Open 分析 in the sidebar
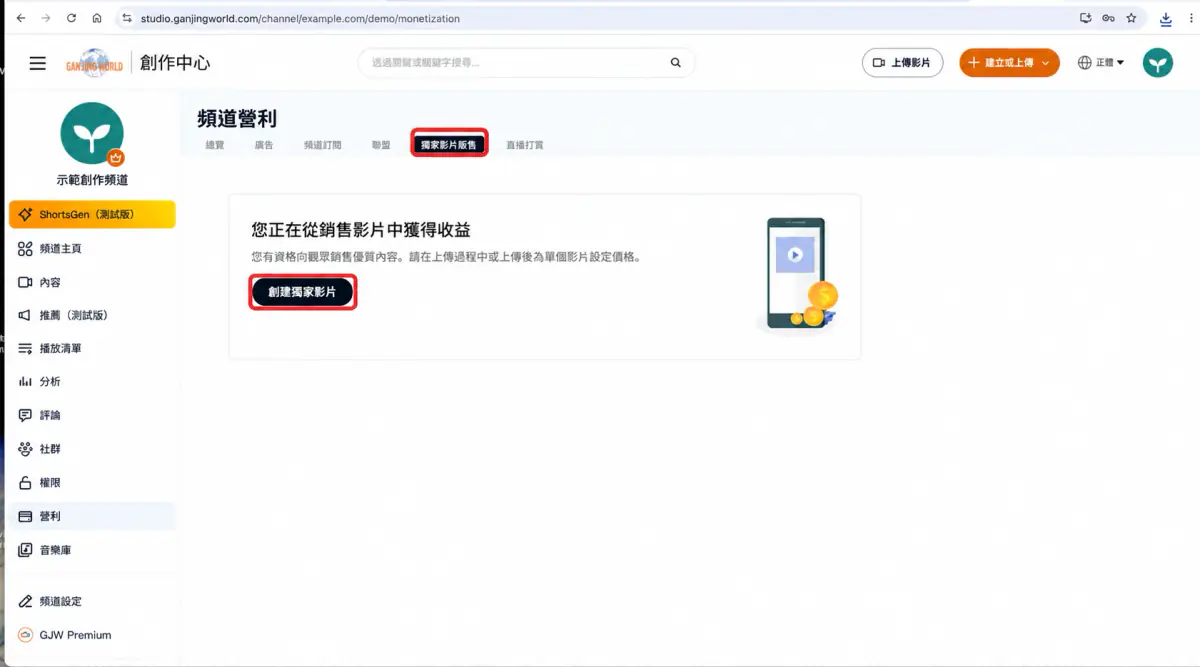The width and height of the screenshot is (1200, 667). click(x=92, y=382)
